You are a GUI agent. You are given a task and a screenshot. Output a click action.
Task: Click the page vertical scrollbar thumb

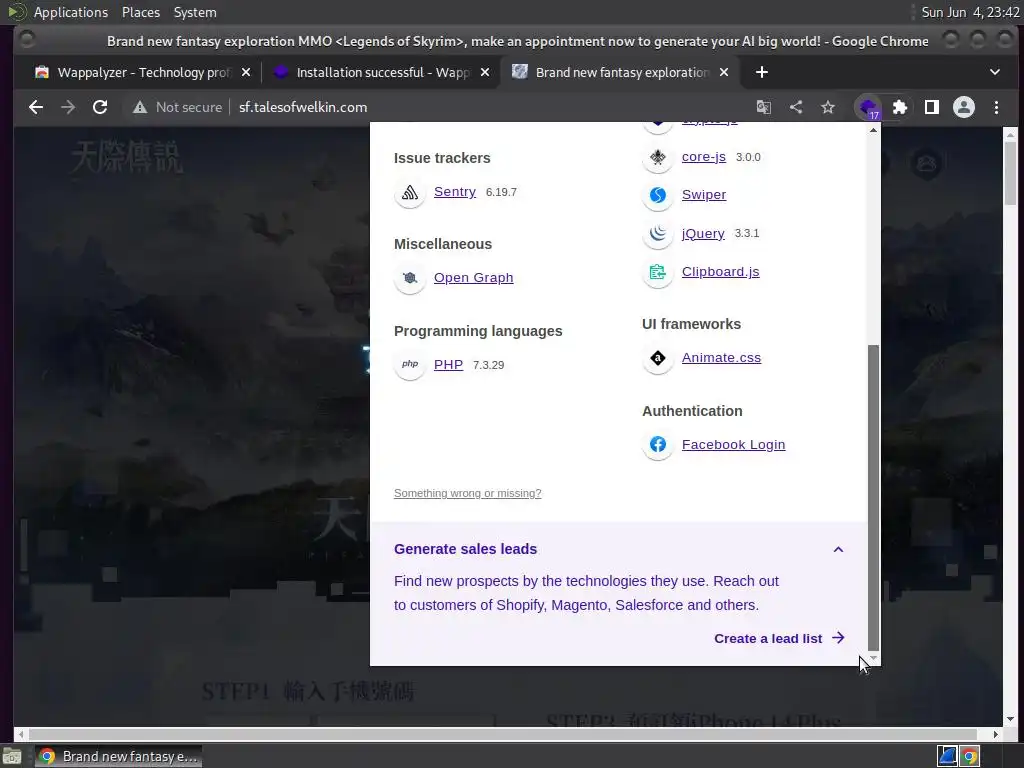pyautogui.click(x=1010, y=173)
